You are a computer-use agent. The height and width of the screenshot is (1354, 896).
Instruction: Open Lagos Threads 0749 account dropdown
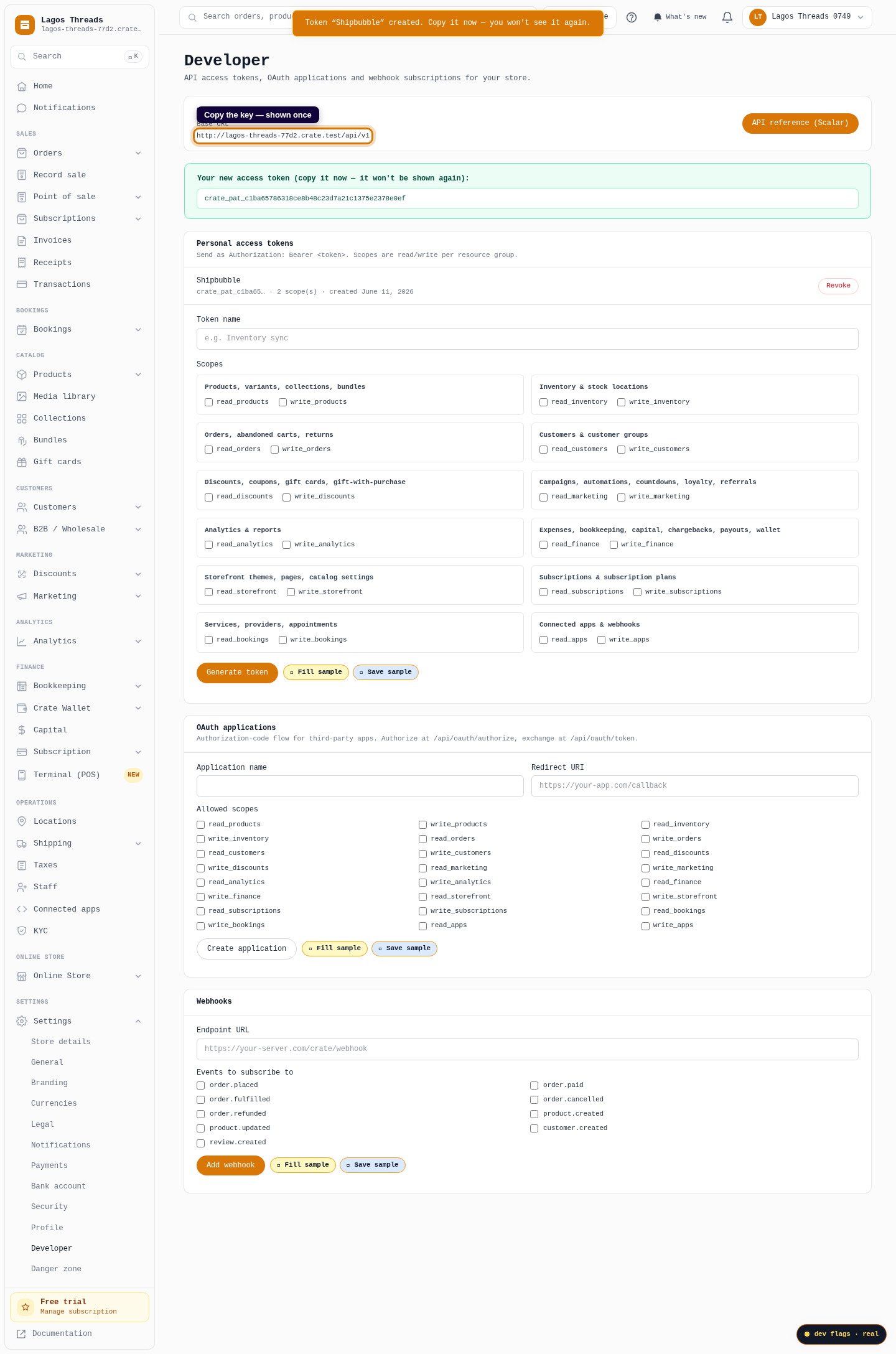[x=807, y=17]
